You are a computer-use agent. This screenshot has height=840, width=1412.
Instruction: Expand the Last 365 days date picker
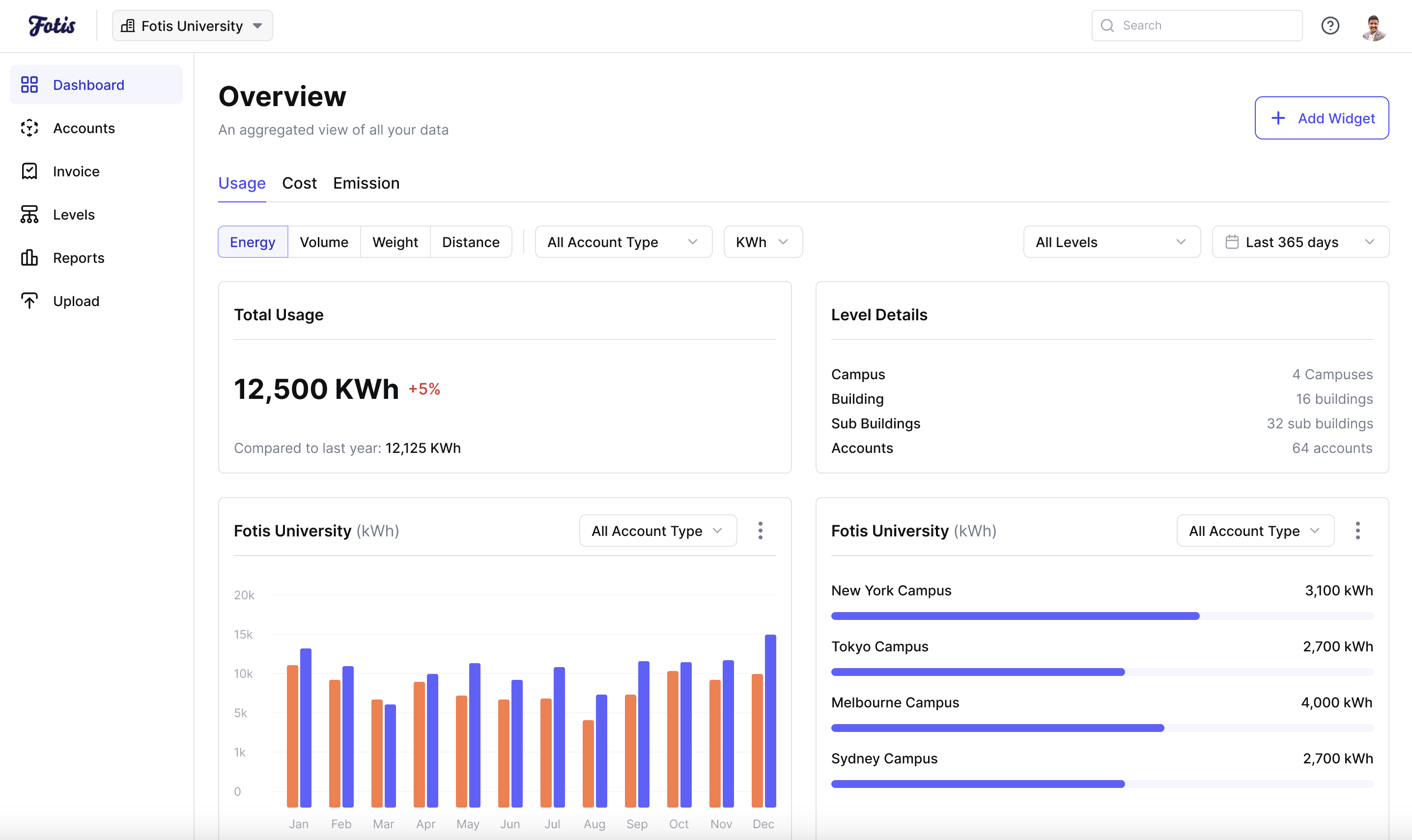pyautogui.click(x=1299, y=242)
